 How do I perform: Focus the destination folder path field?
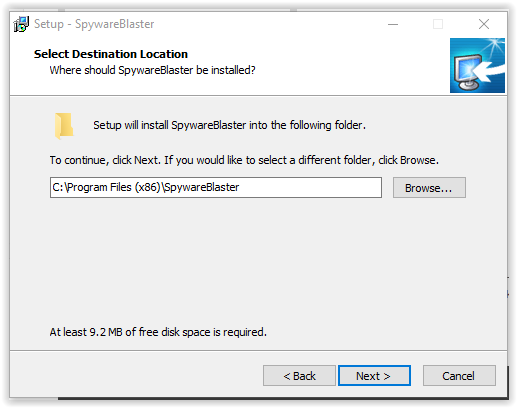216,187
